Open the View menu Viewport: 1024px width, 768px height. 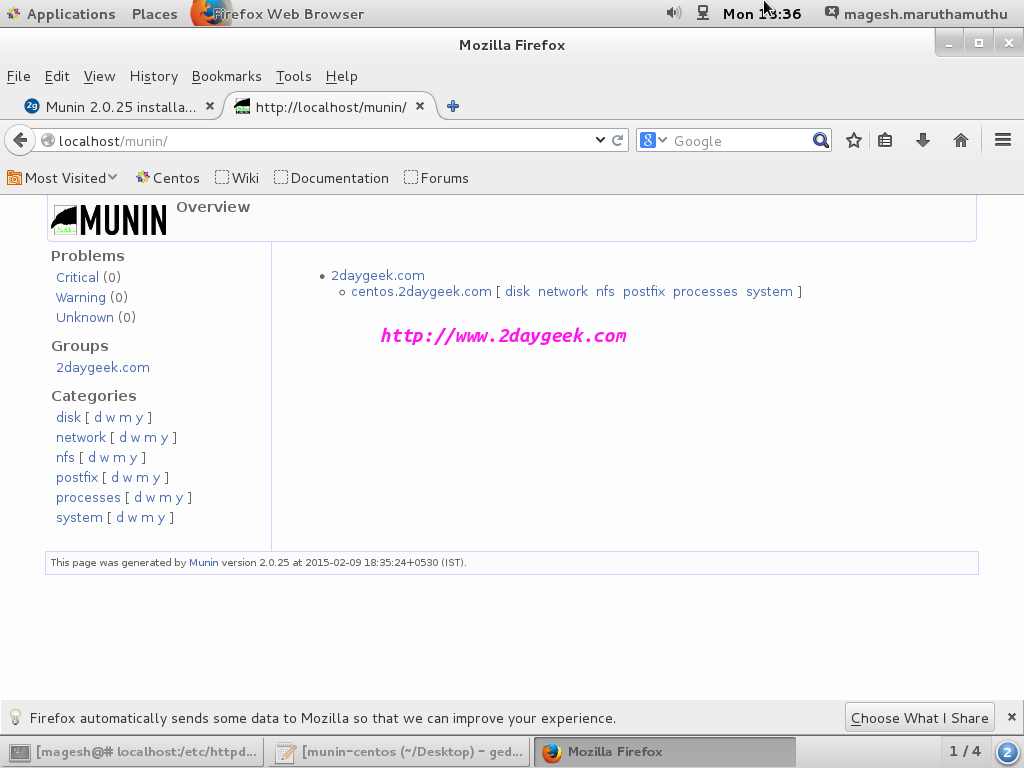tap(99, 76)
